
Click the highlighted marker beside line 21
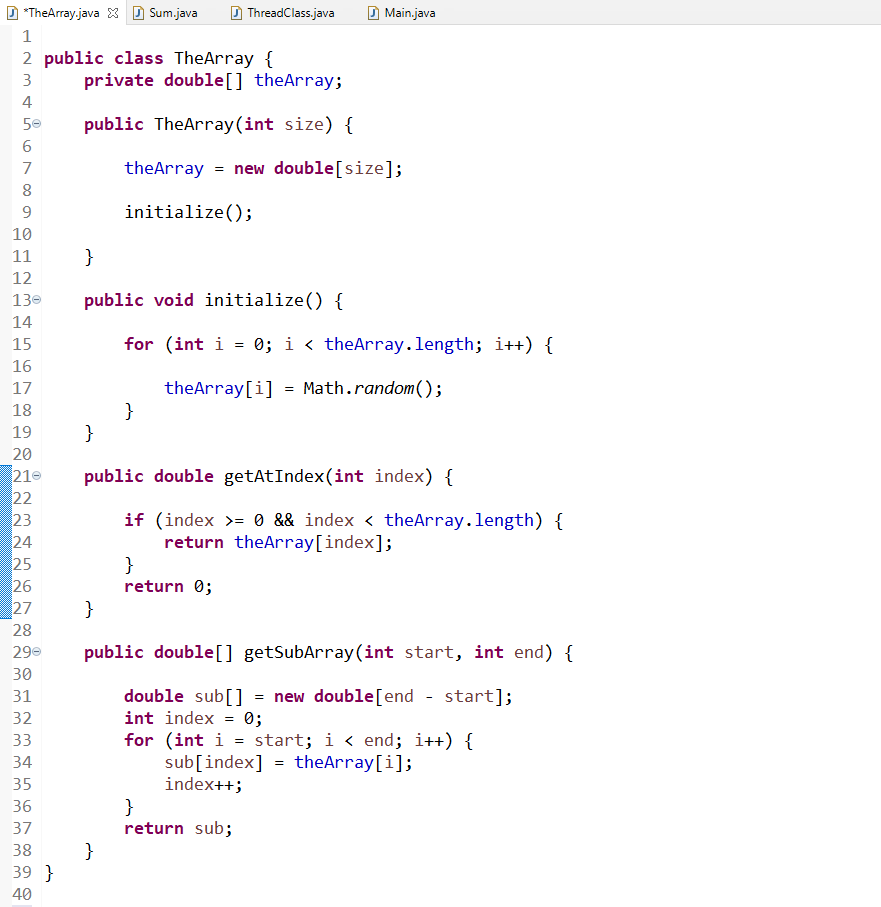click(x=5, y=475)
